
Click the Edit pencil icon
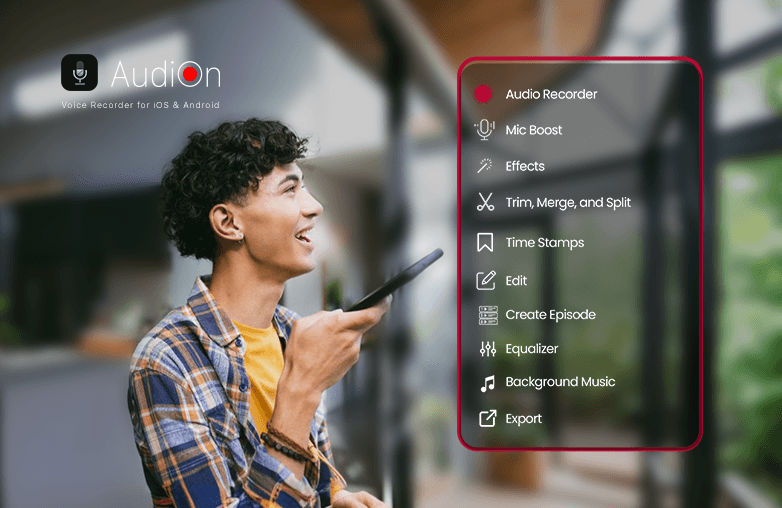click(486, 281)
